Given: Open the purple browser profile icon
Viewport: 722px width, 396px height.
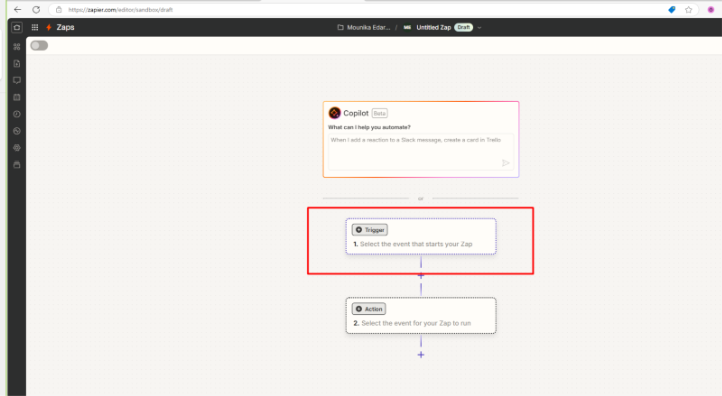Looking at the screenshot, I should pyautogui.click(x=710, y=10).
